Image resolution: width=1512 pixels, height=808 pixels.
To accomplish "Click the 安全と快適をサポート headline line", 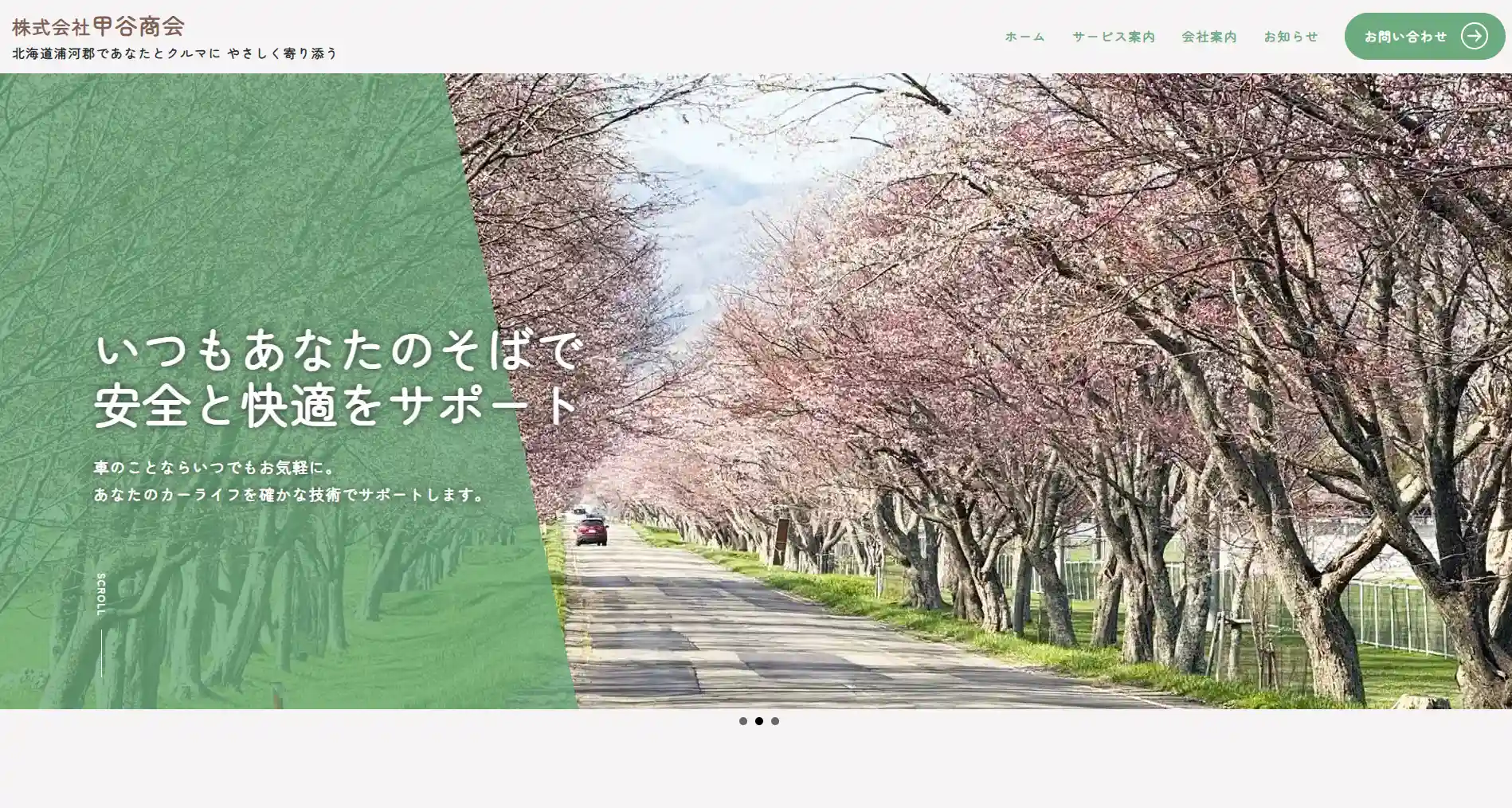I will (337, 406).
